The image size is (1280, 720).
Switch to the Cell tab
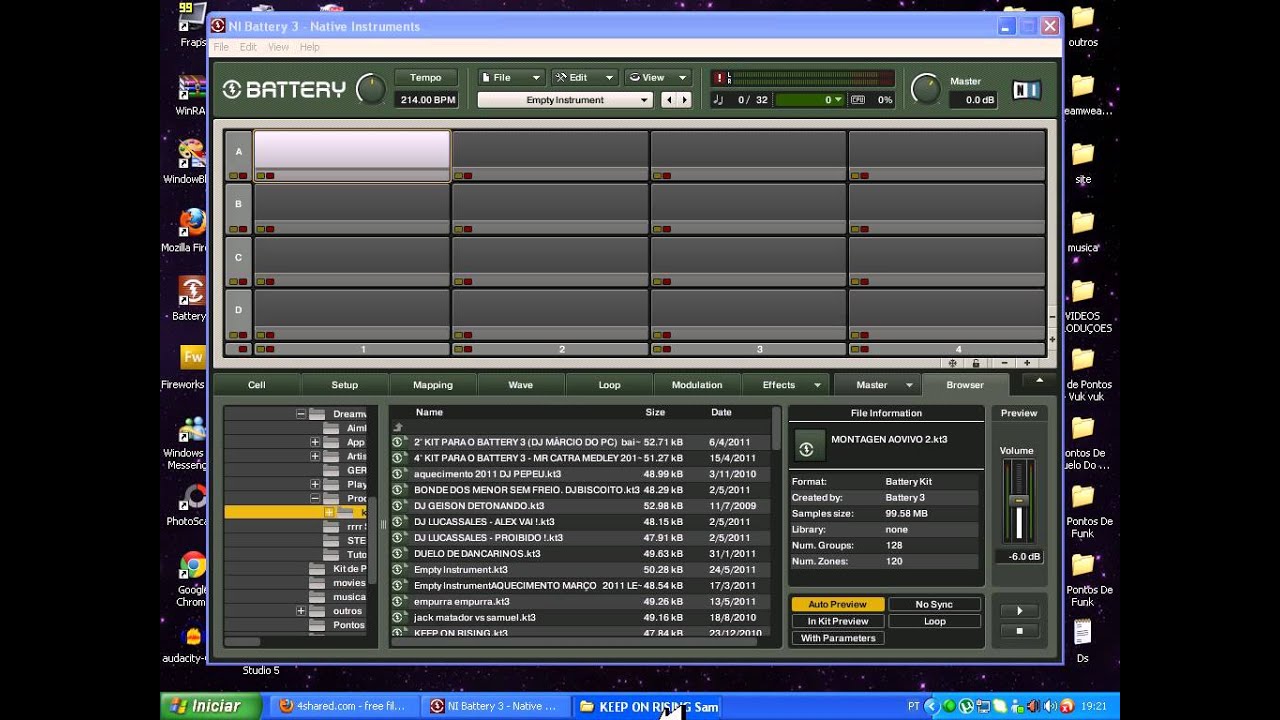pyautogui.click(x=256, y=385)
